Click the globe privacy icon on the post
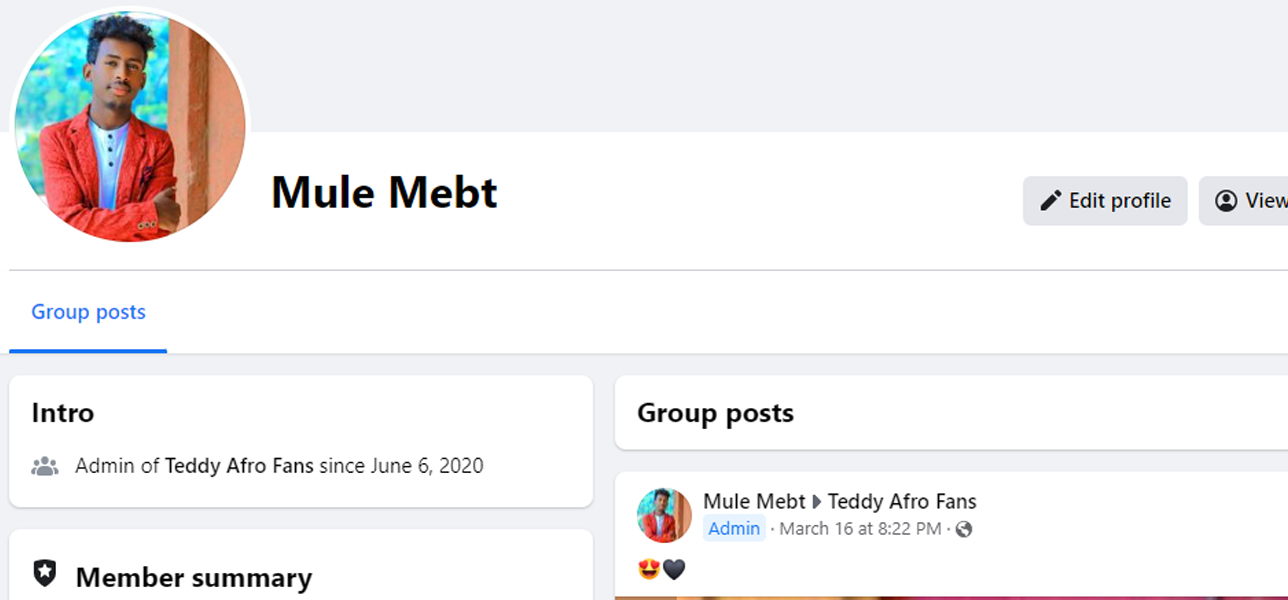 964,529
